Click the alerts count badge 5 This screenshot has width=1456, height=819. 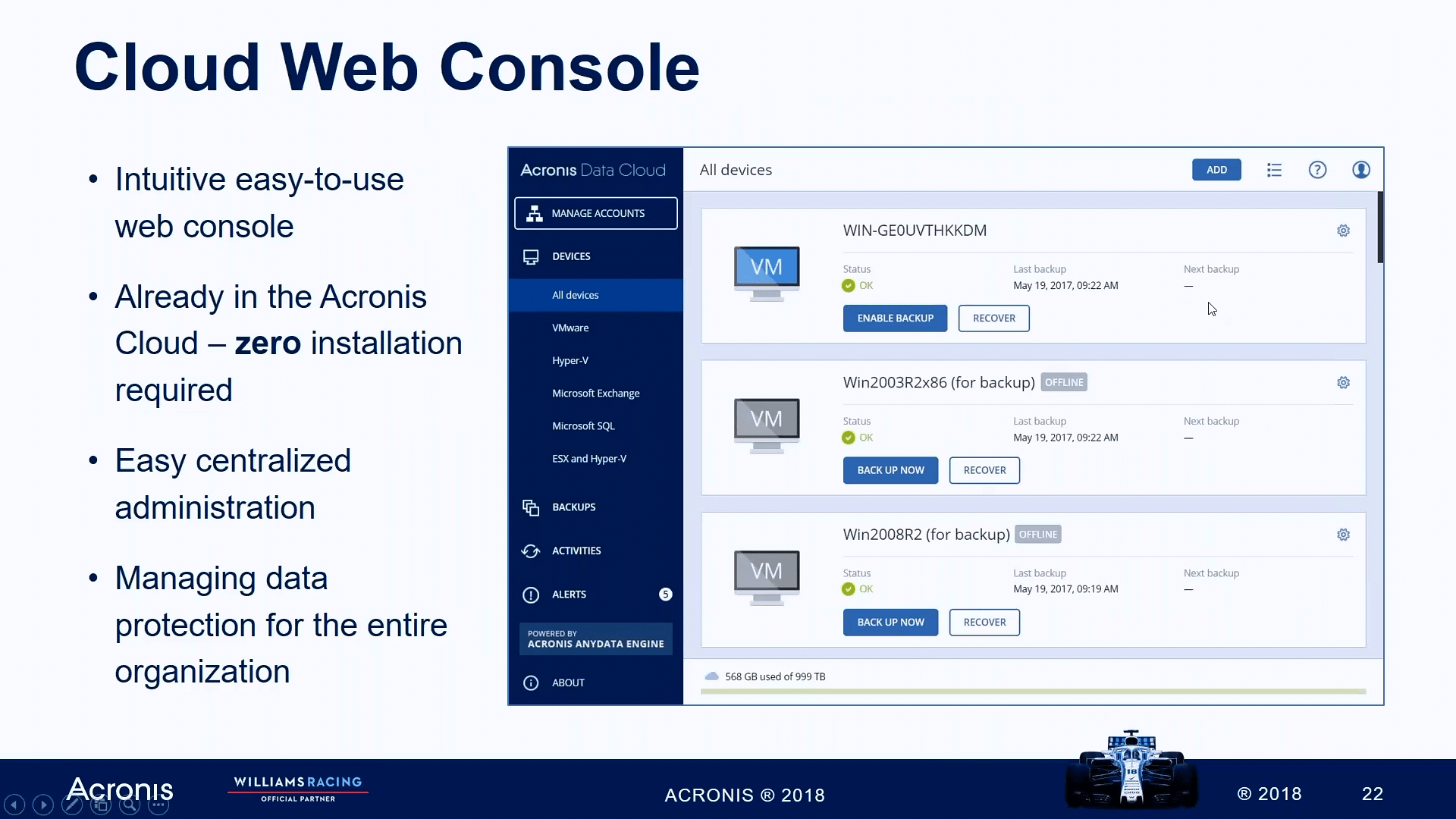point(665,595)
